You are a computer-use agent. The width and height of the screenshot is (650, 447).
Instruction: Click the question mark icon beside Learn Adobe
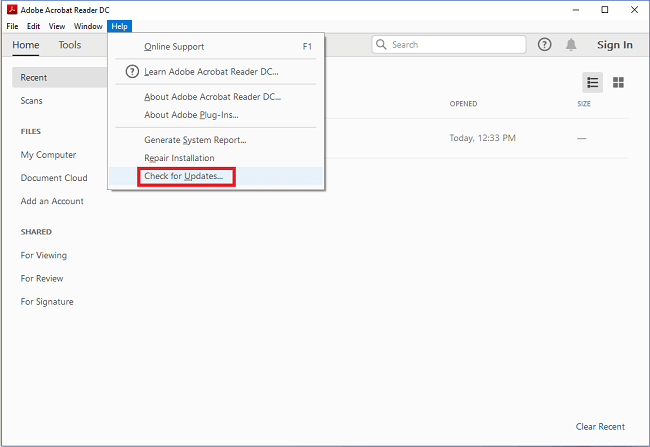[132, 72]
